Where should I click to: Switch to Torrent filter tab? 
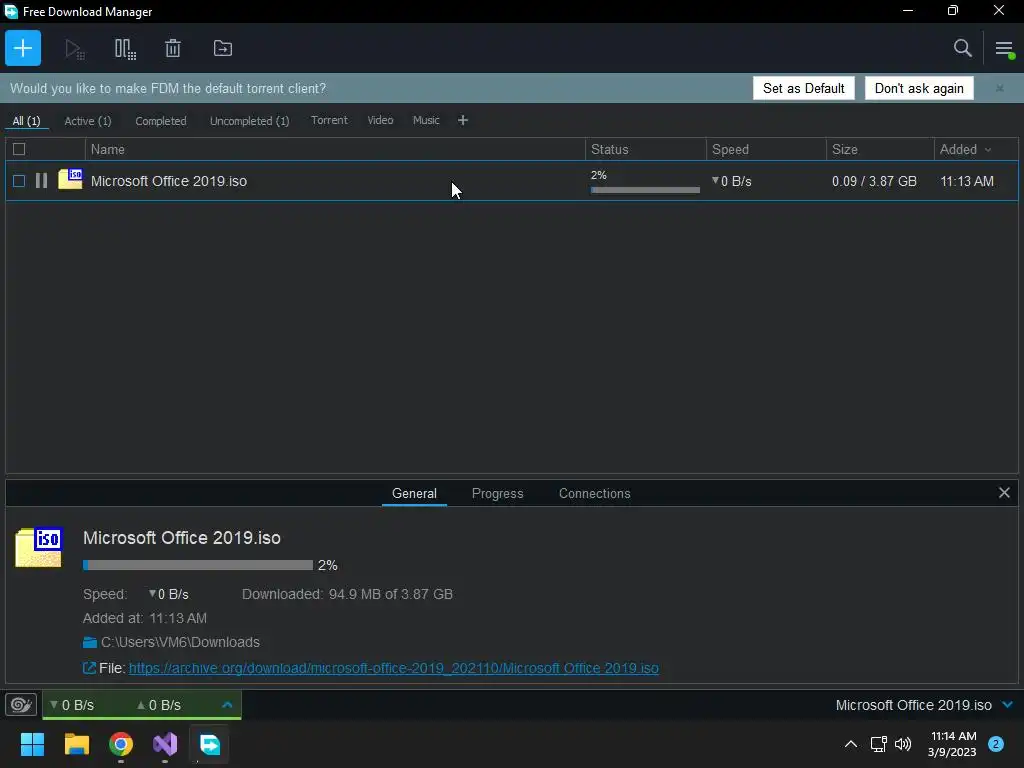pyautogui.click(x=329, y=120)
